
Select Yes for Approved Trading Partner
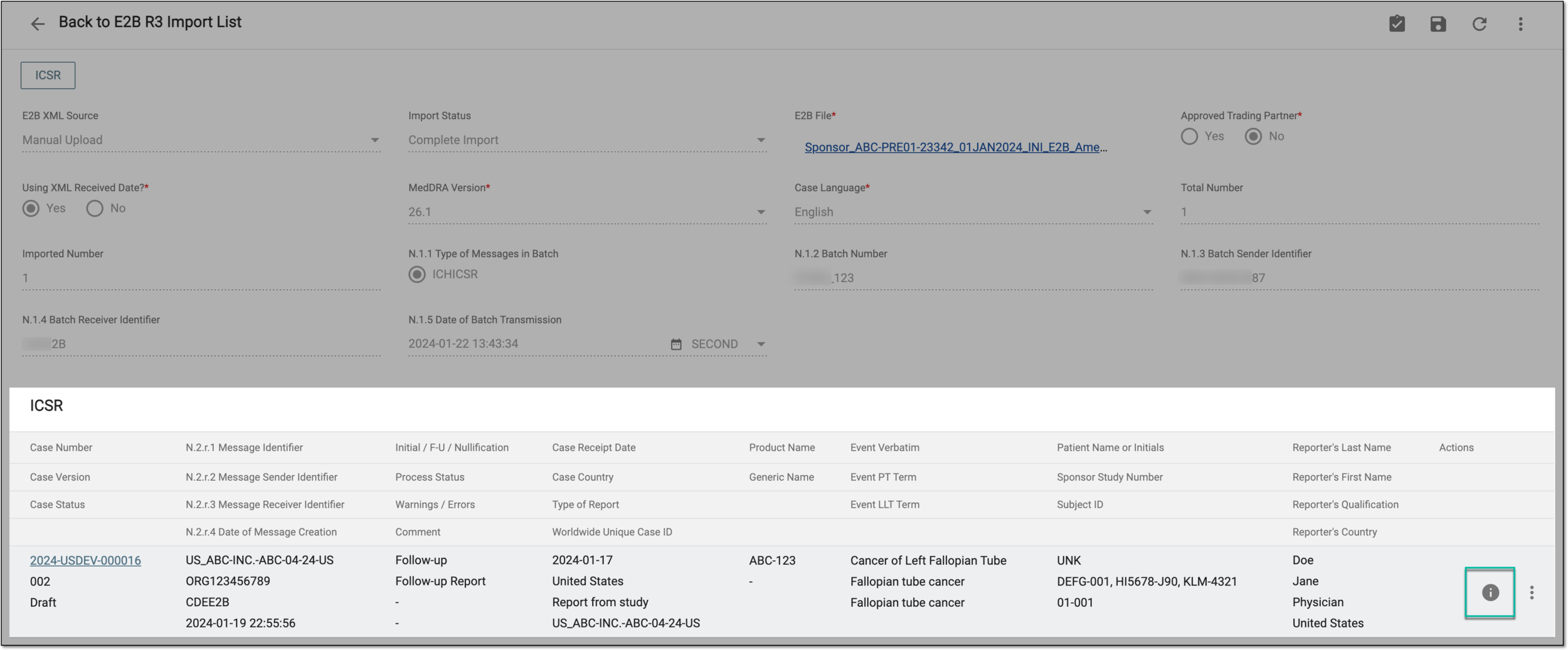tap(1189, 137)
